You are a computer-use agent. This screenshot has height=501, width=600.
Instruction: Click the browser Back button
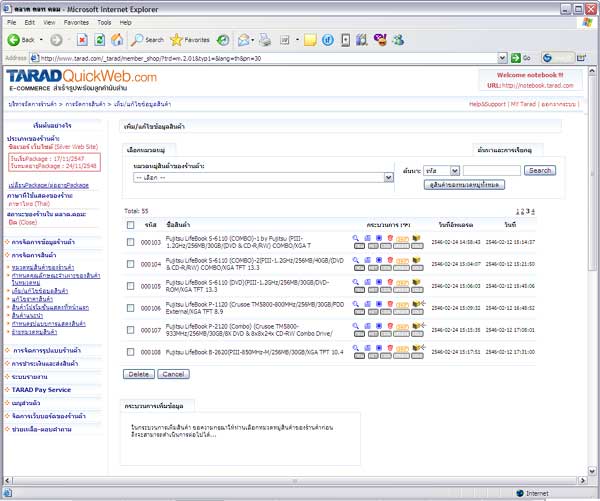coord(21,40)
